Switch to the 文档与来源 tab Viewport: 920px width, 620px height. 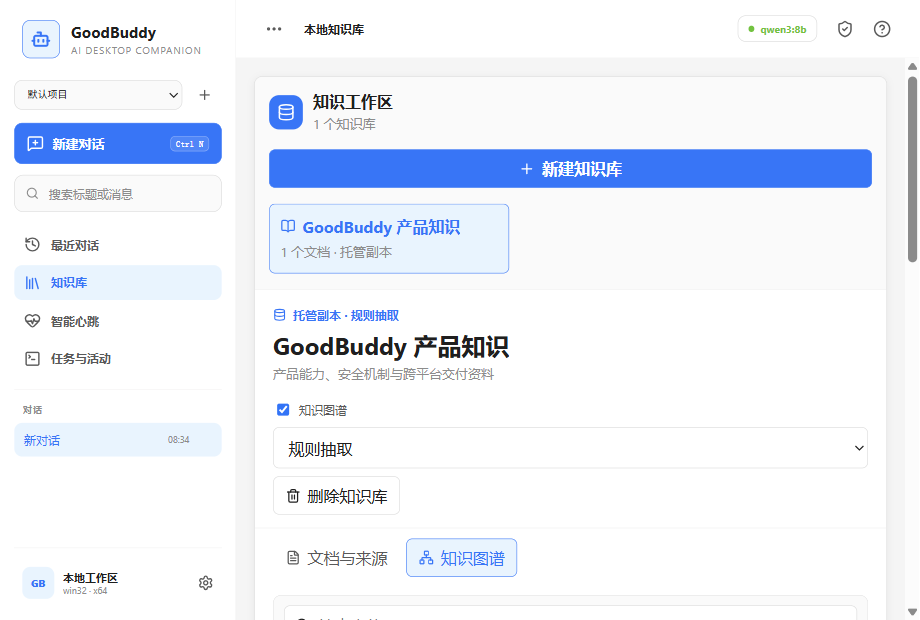[x=337, y=558]
